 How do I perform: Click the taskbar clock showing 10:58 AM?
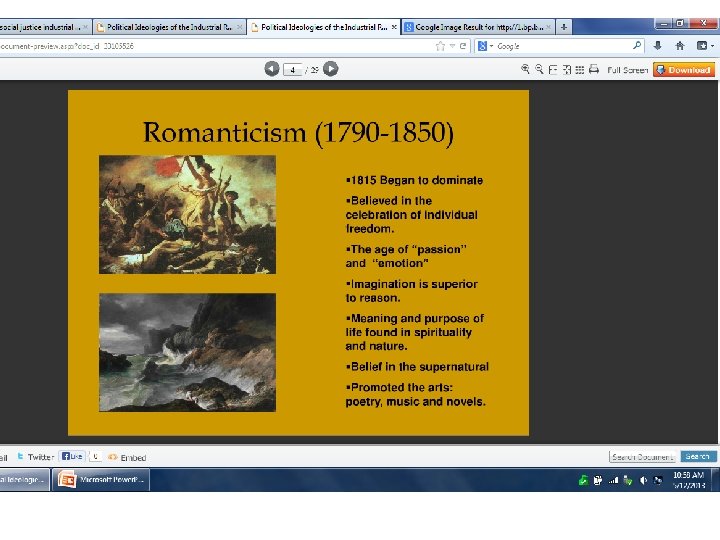(688, 480)
